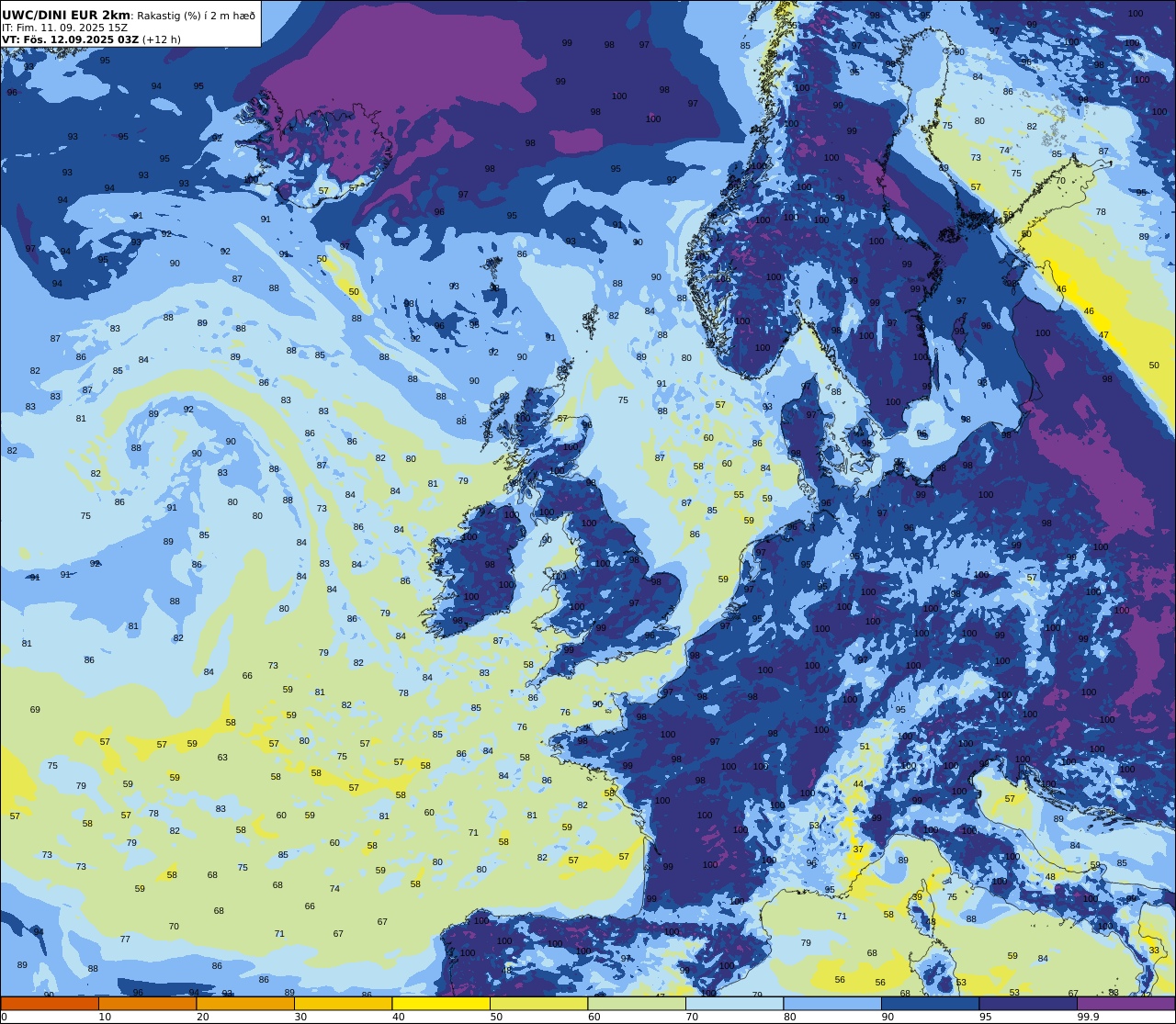The width and height of the screenshot is (1176, 1024).
Task: Click the humidity value 37 on the map
Action: click(858, 850)
